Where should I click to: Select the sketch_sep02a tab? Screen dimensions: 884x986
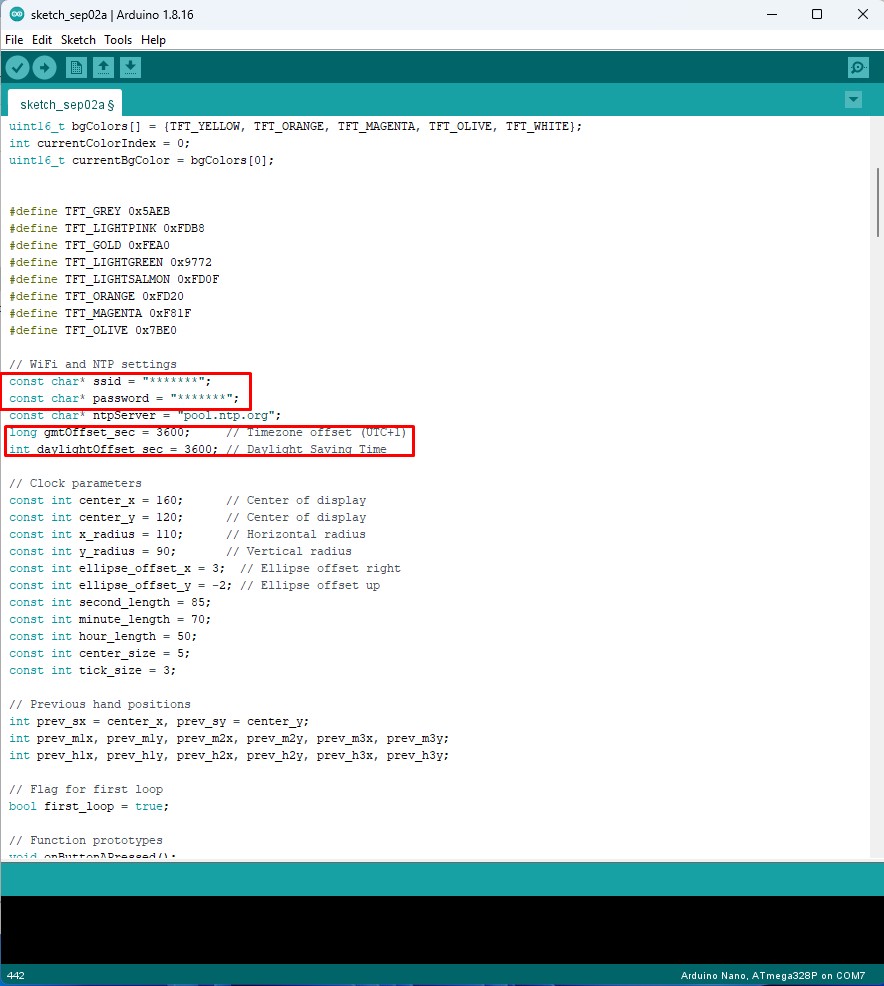[x=66, y=104]
